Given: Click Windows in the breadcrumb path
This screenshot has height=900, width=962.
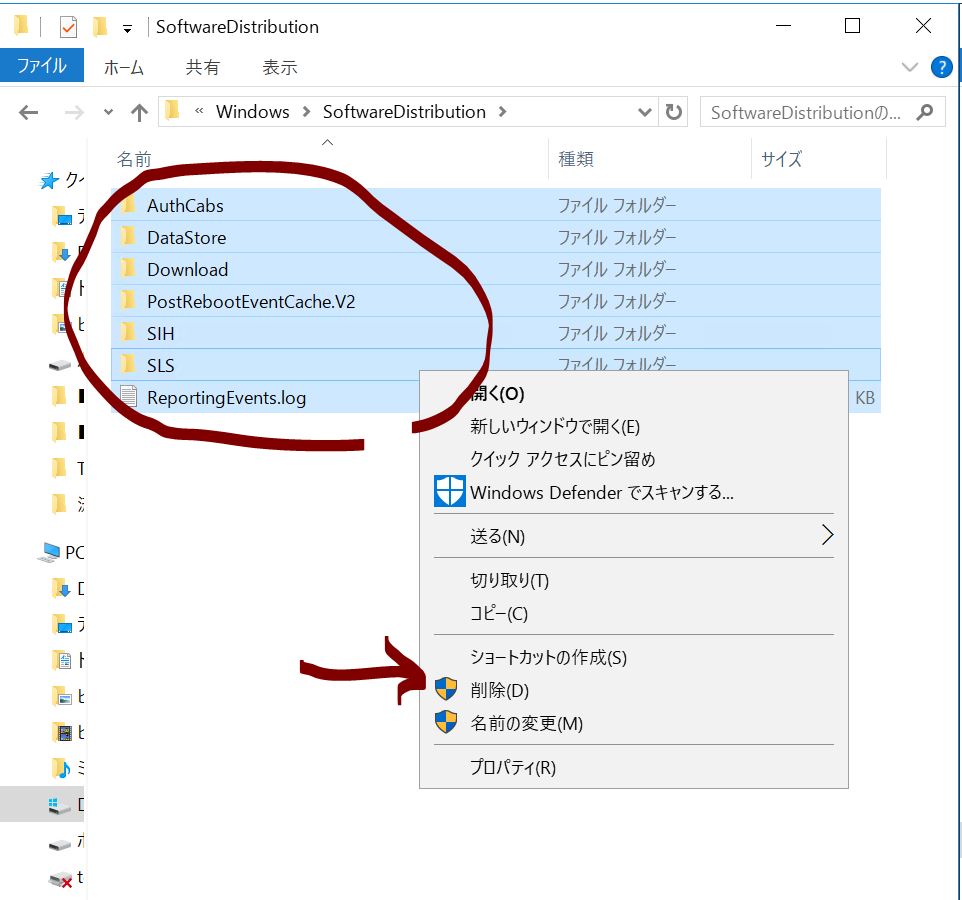Looking at the screenshot, I should coord(252,112).
